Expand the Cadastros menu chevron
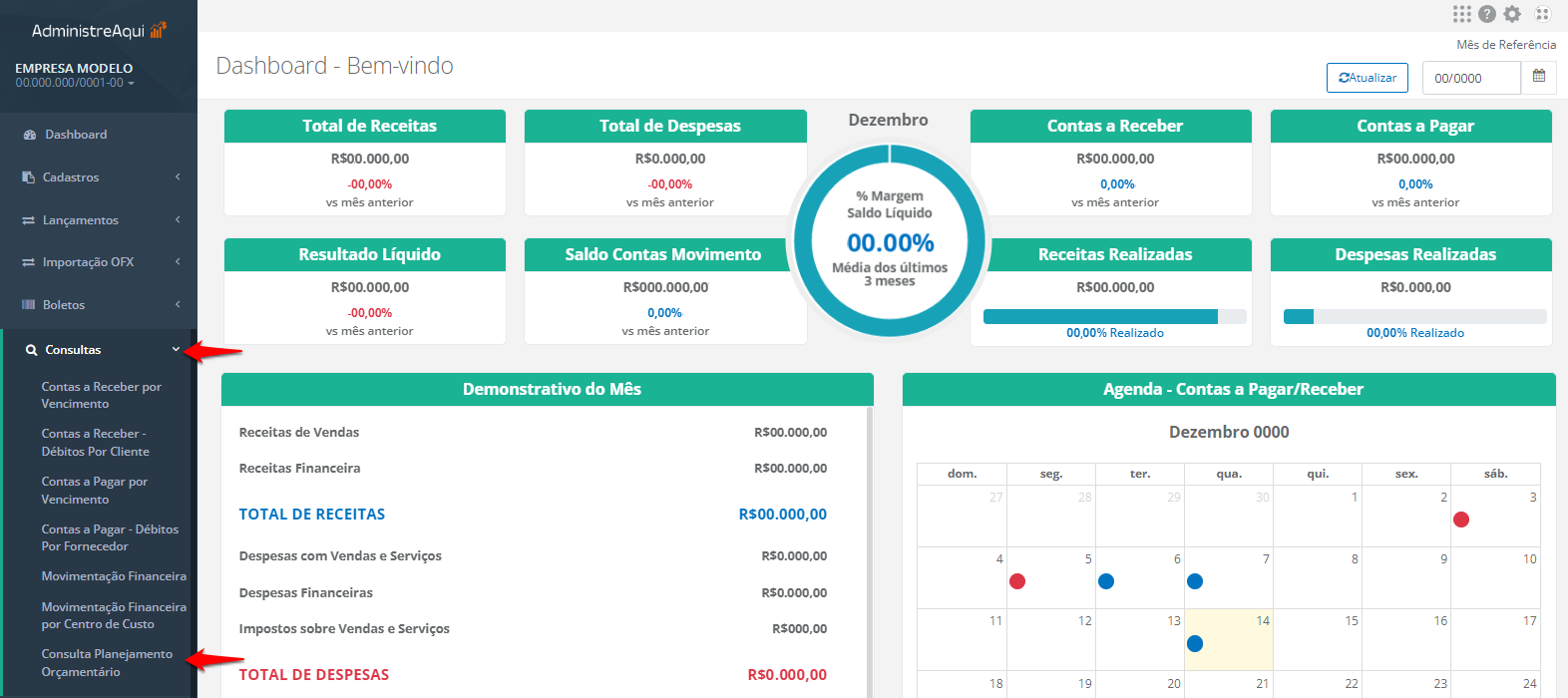1568x698 pixels. coord(178,177)
